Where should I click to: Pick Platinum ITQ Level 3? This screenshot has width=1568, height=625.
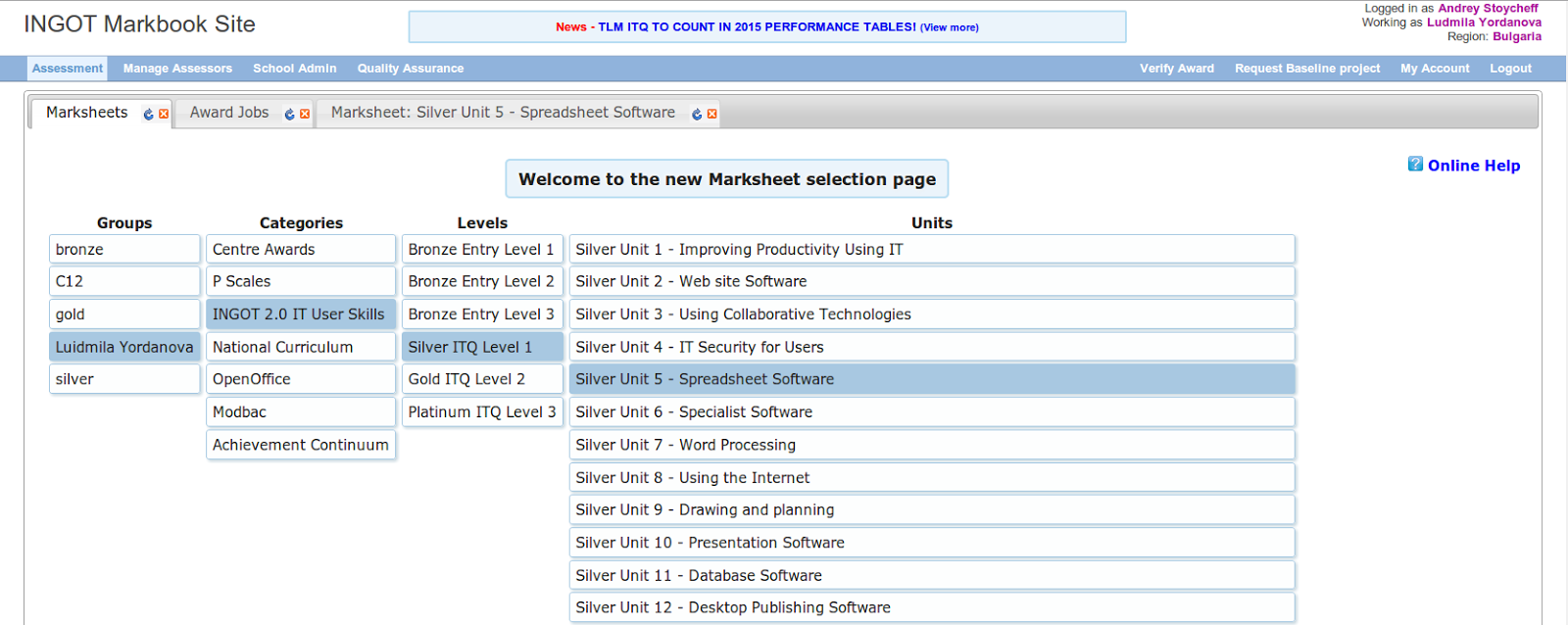click(482, 412)
